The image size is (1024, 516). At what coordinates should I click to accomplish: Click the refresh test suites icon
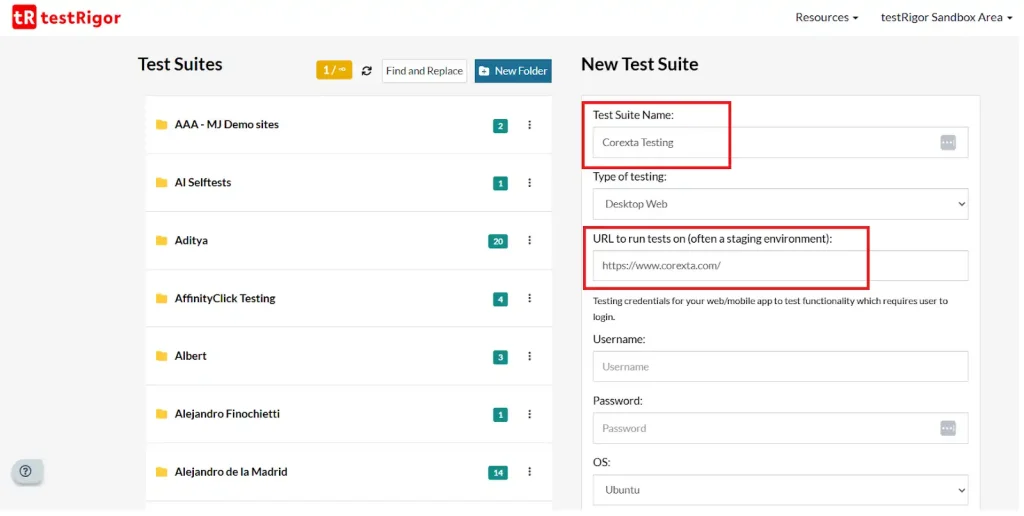click(366, 71)
